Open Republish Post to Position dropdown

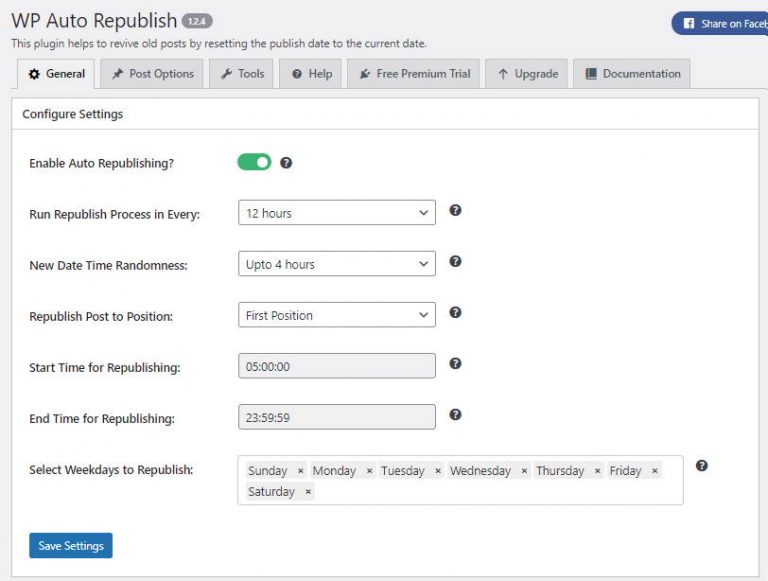coord(337,315)
